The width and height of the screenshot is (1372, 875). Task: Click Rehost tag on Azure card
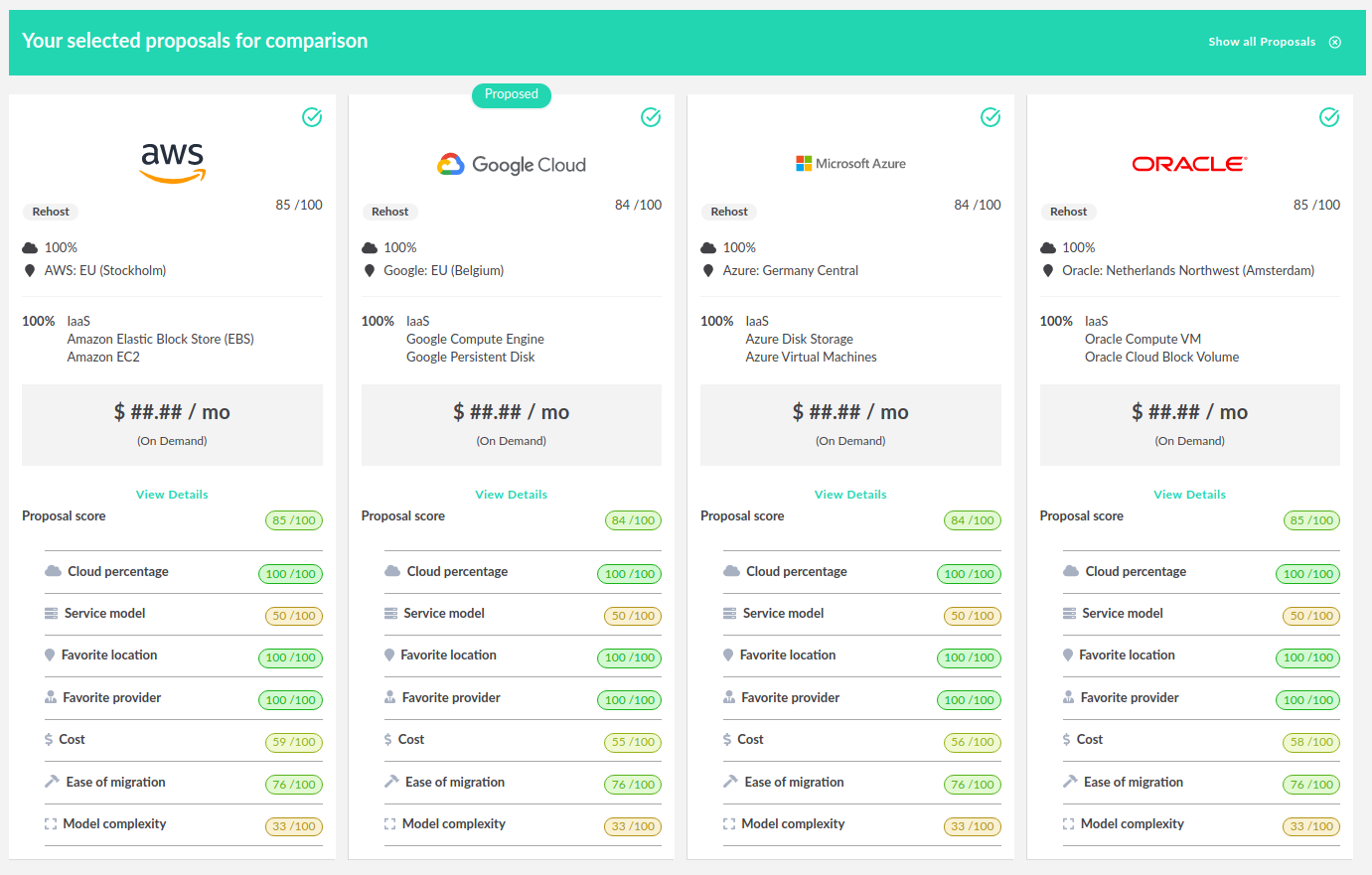click(729, 212)
